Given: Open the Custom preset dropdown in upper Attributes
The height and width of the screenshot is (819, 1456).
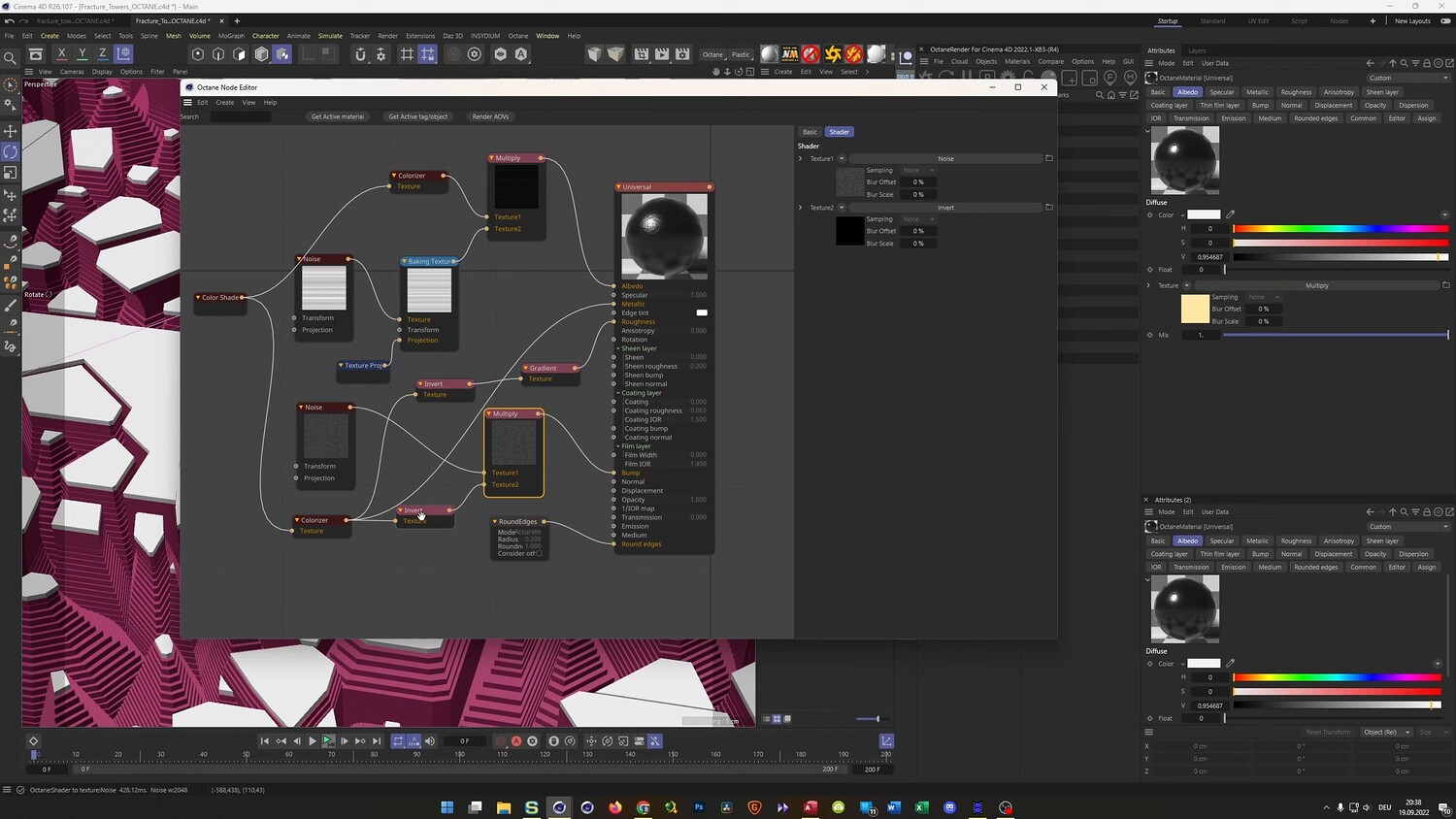Looking at the screenshot, I should coord(1407,78).
